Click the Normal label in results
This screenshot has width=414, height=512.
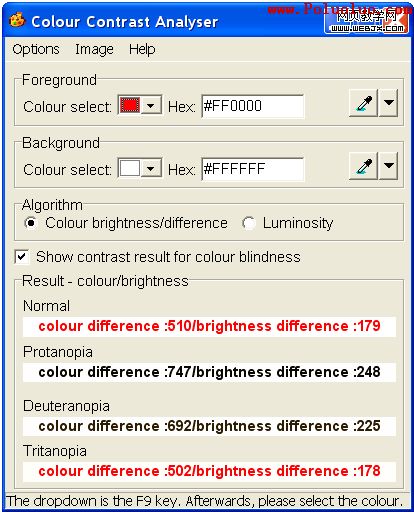point(46,306)
